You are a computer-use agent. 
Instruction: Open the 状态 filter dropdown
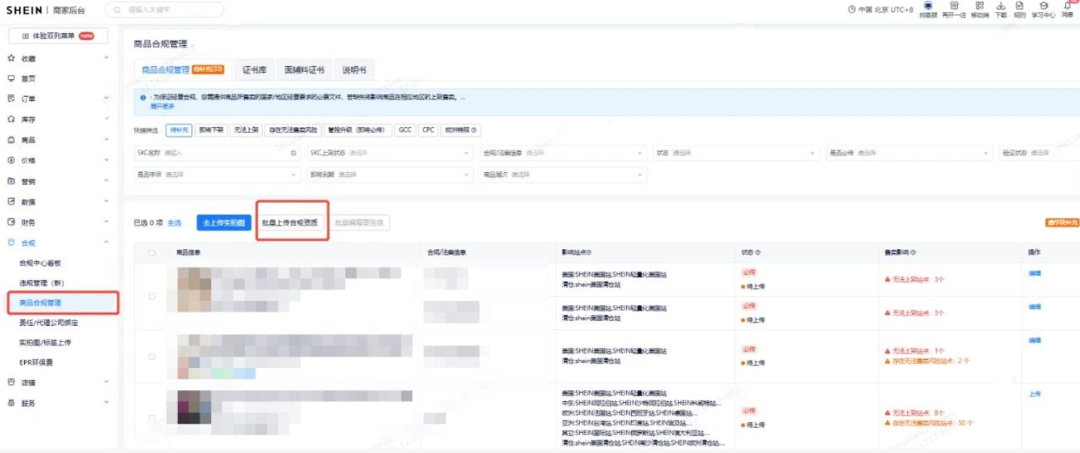(x=736, y=153)
